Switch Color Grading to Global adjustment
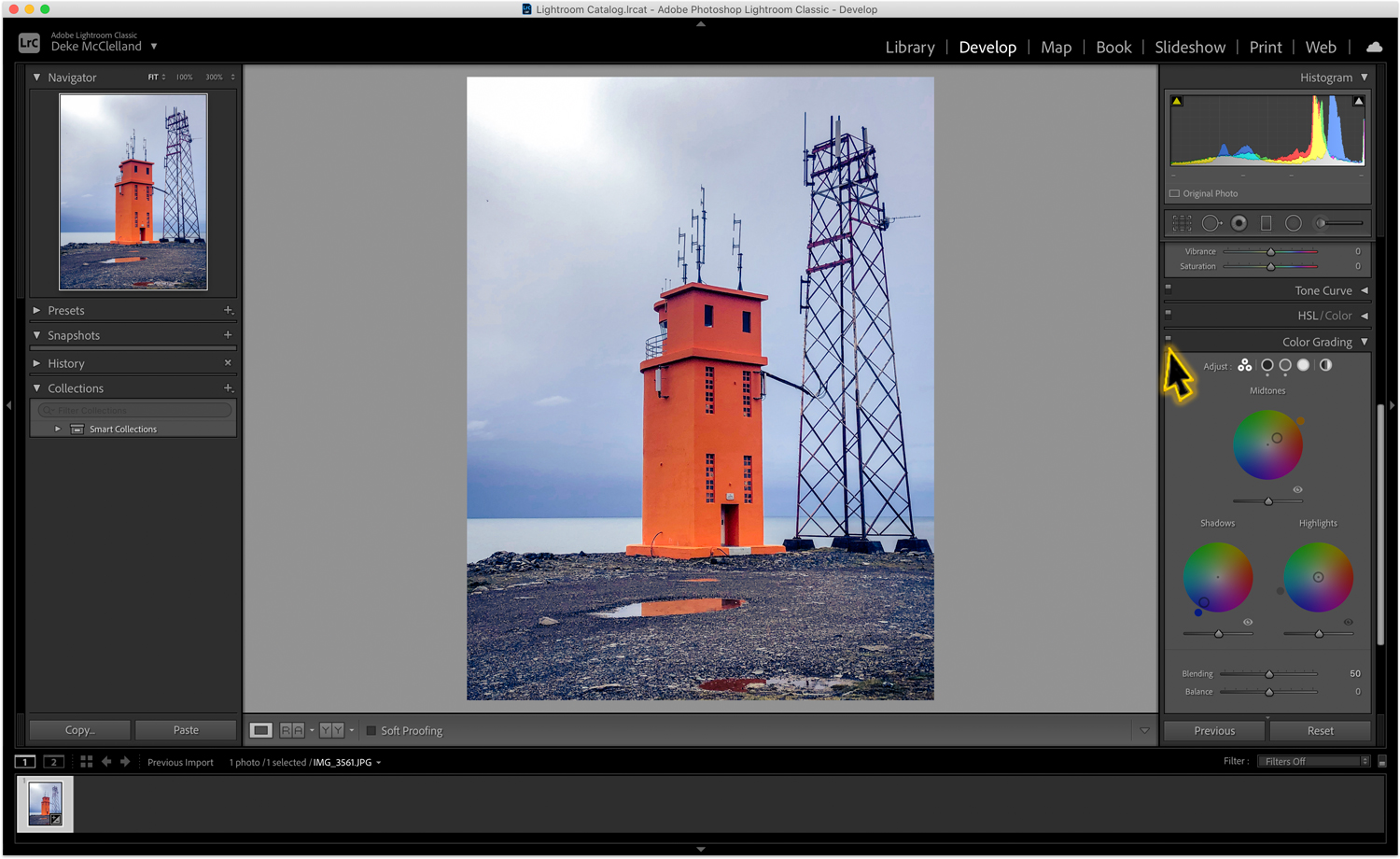The height and width of the screenshot is (859, 1400). point(1325,365)
